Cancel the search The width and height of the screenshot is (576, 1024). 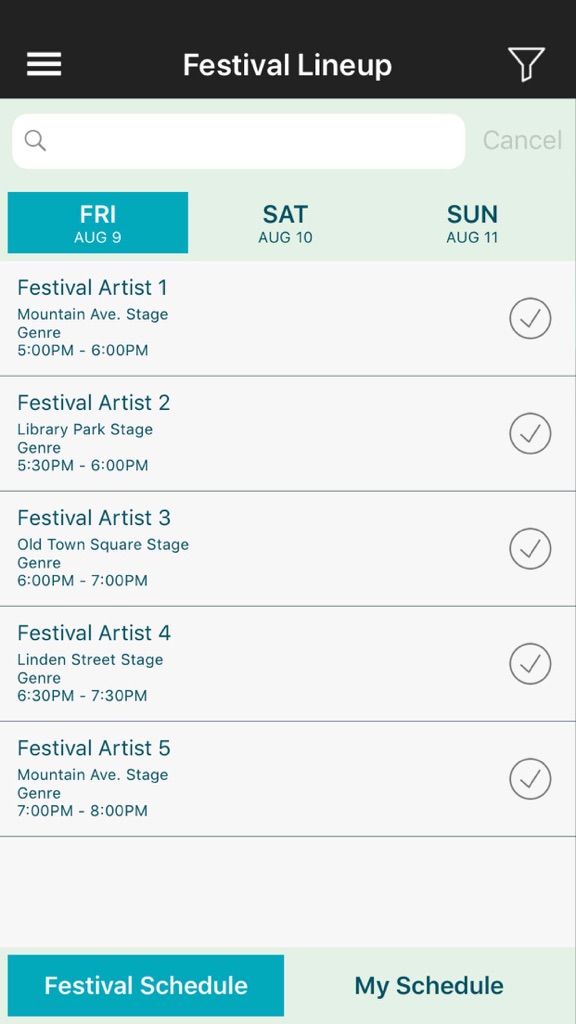522,140
